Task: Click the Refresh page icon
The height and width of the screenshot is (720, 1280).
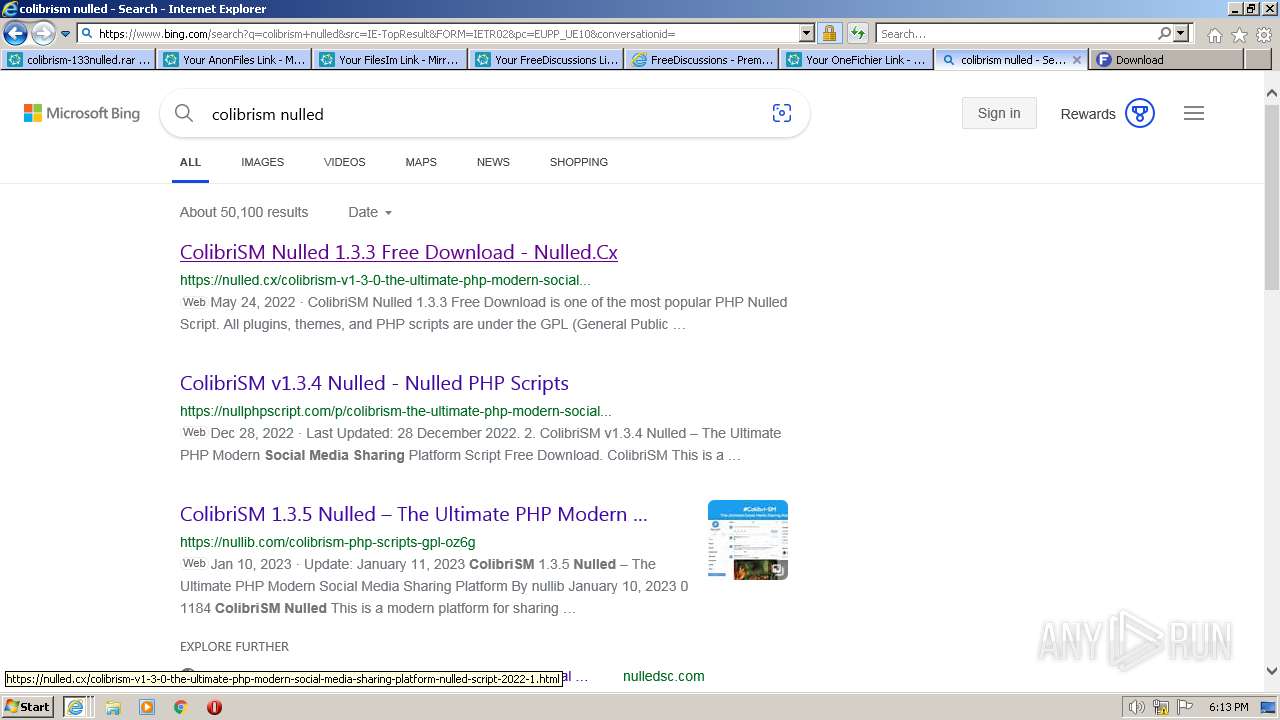Action: tap(857, 34)
